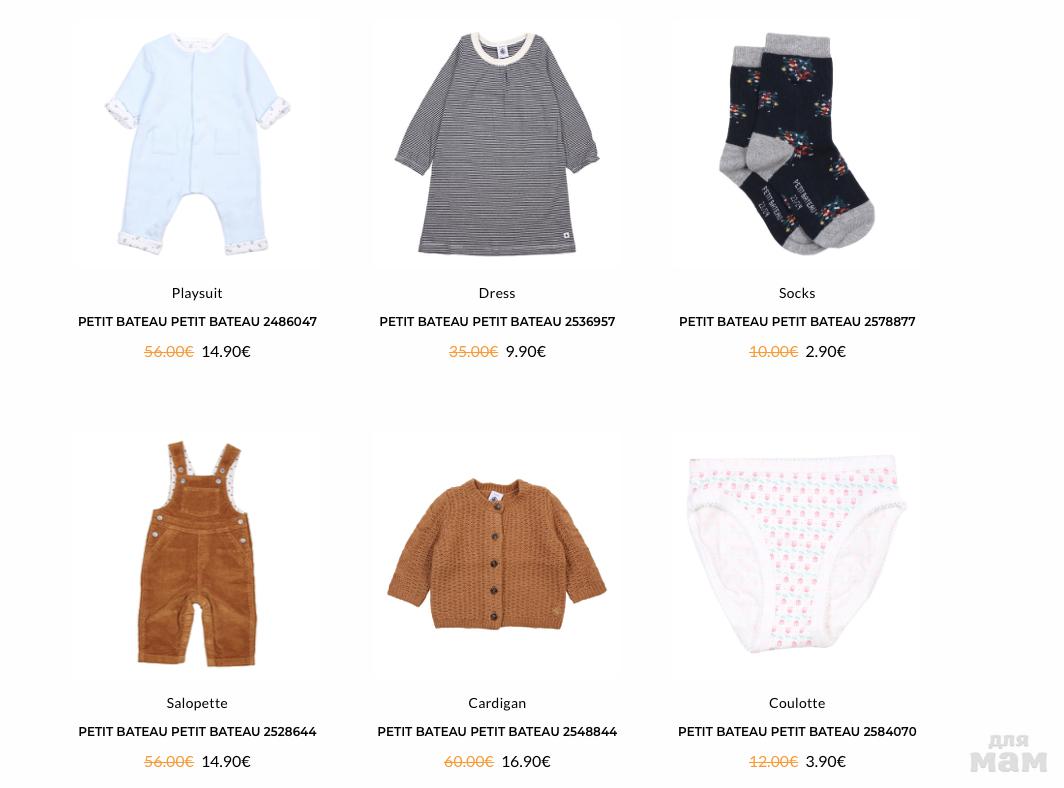Click the Coulotte category label
The image size is (1064, 788).
(797, 703)
